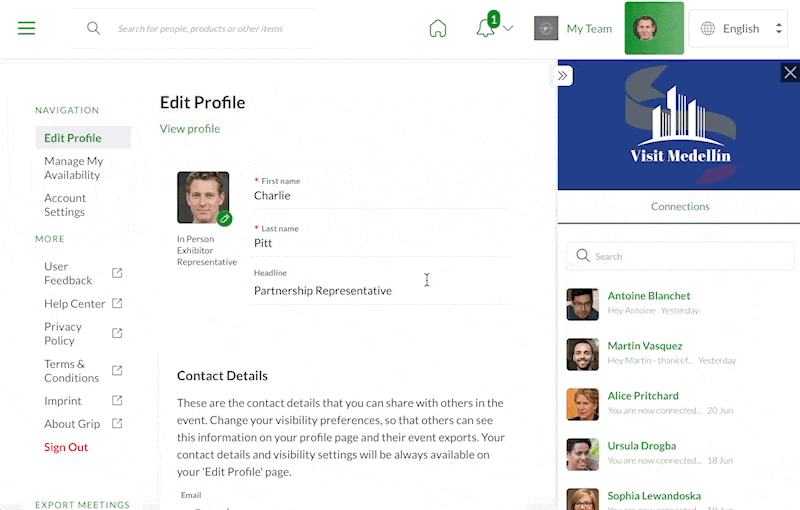Click the connections search magnifier icon
This screenshot has width=800, height=510.
pos(583,256)
